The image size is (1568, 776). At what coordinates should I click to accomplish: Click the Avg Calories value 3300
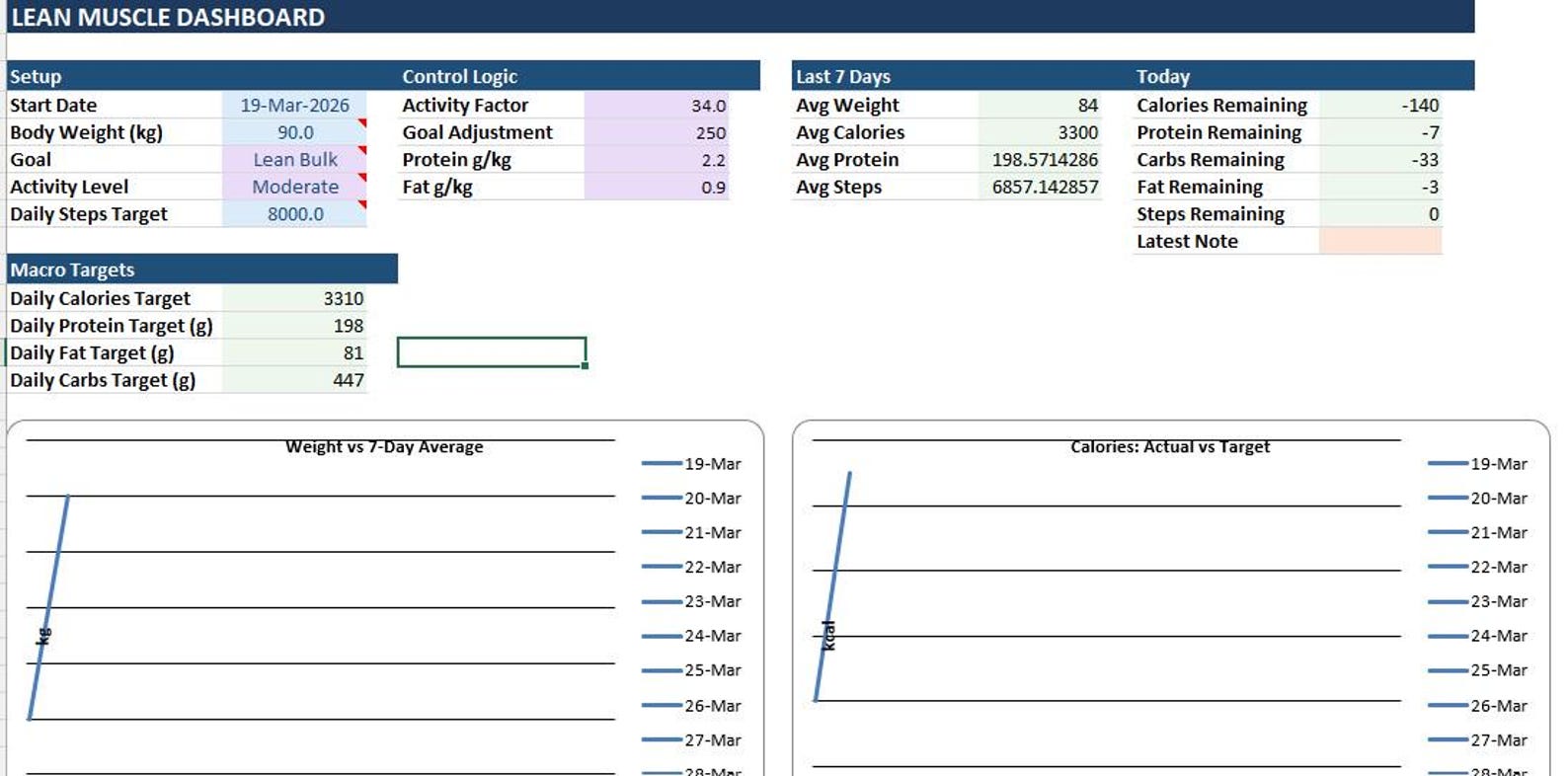click(x=1040, y=132)
